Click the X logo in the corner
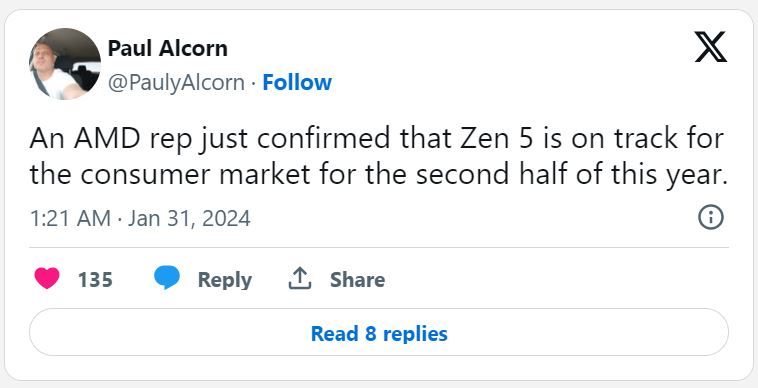Screen dimensions: 758x388 [x=710, y=47]
